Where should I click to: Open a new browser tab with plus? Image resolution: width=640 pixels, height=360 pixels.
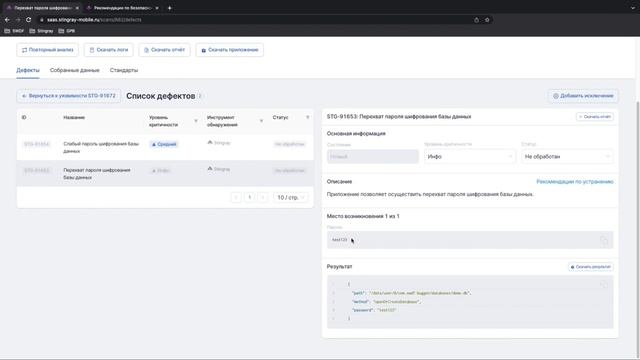(x=169, y=8)
